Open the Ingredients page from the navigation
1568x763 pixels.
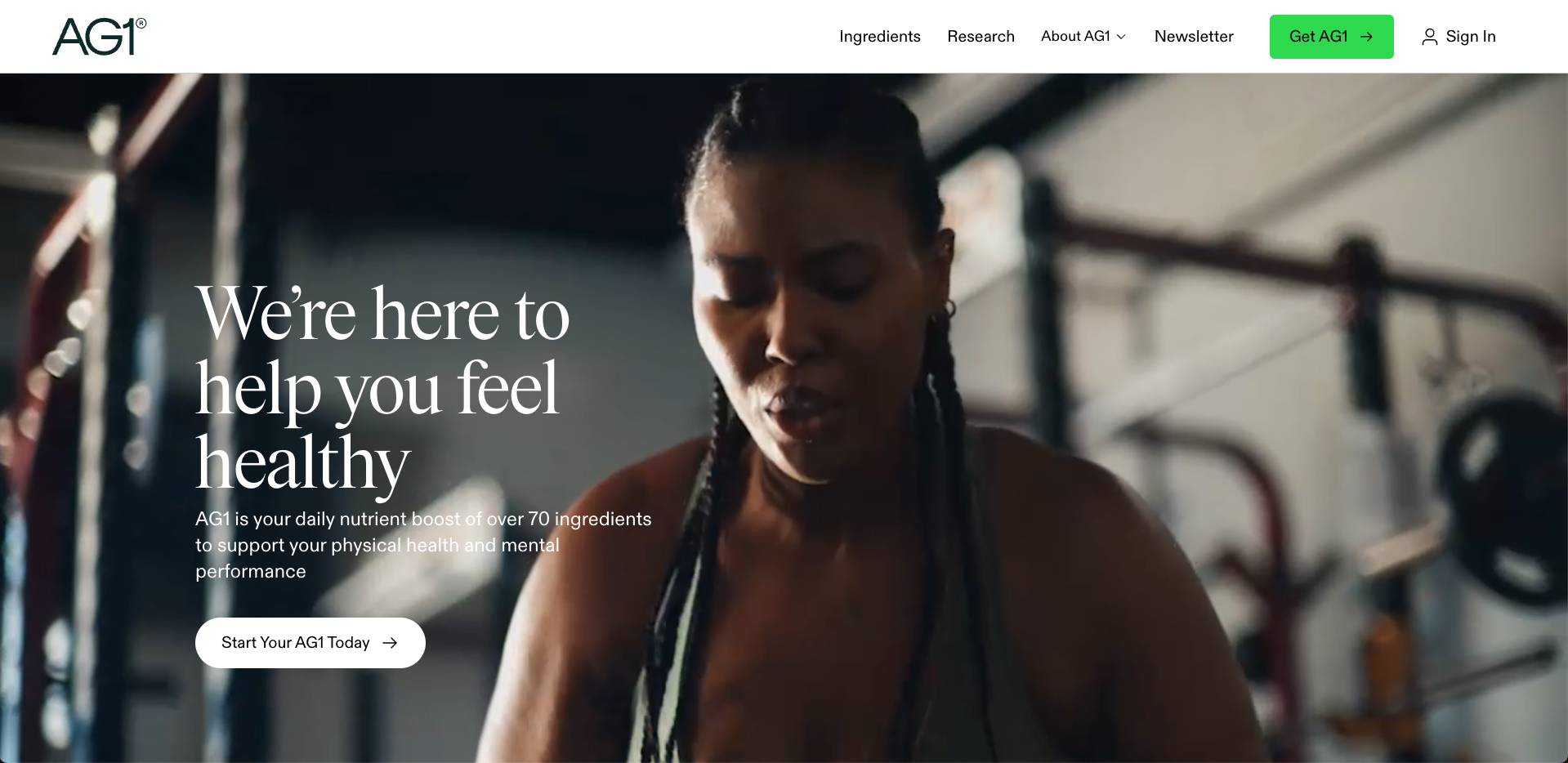tap(879, 37)
